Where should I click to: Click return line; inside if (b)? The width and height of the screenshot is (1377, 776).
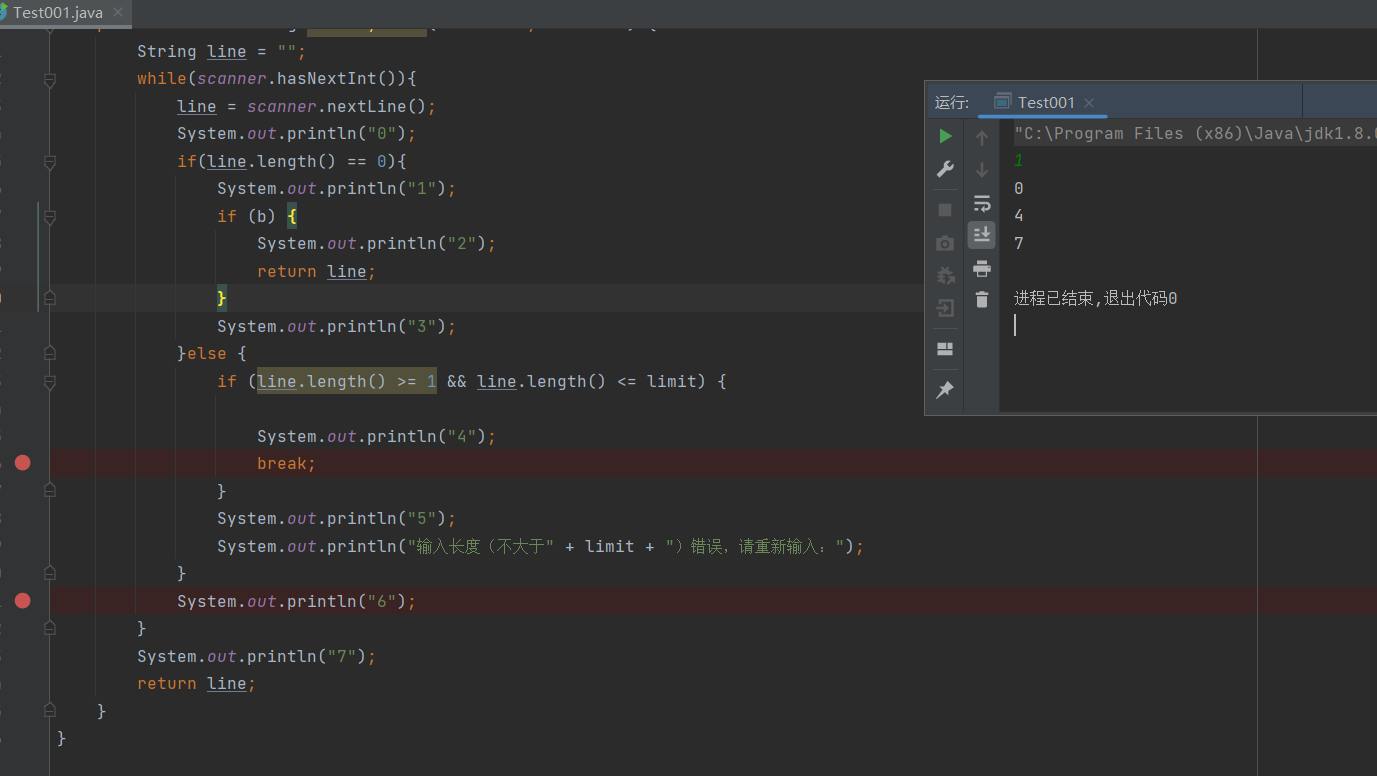[316, 272]
